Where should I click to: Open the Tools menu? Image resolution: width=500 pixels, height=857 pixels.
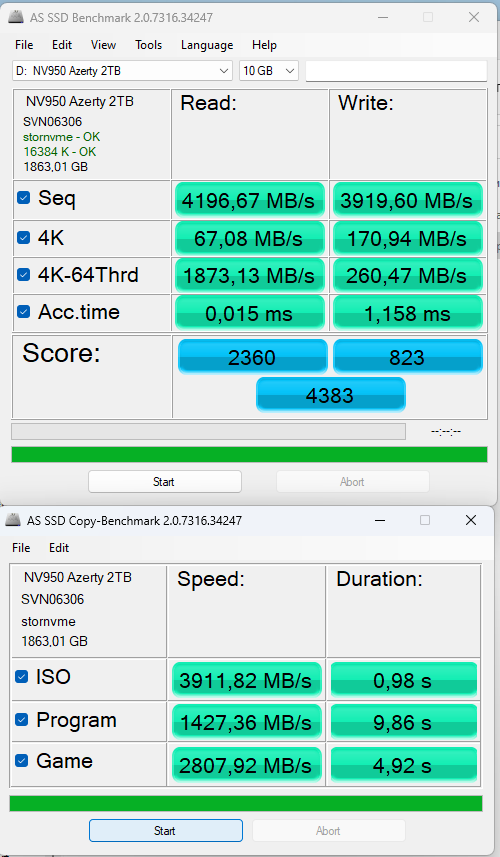[149, 45]
